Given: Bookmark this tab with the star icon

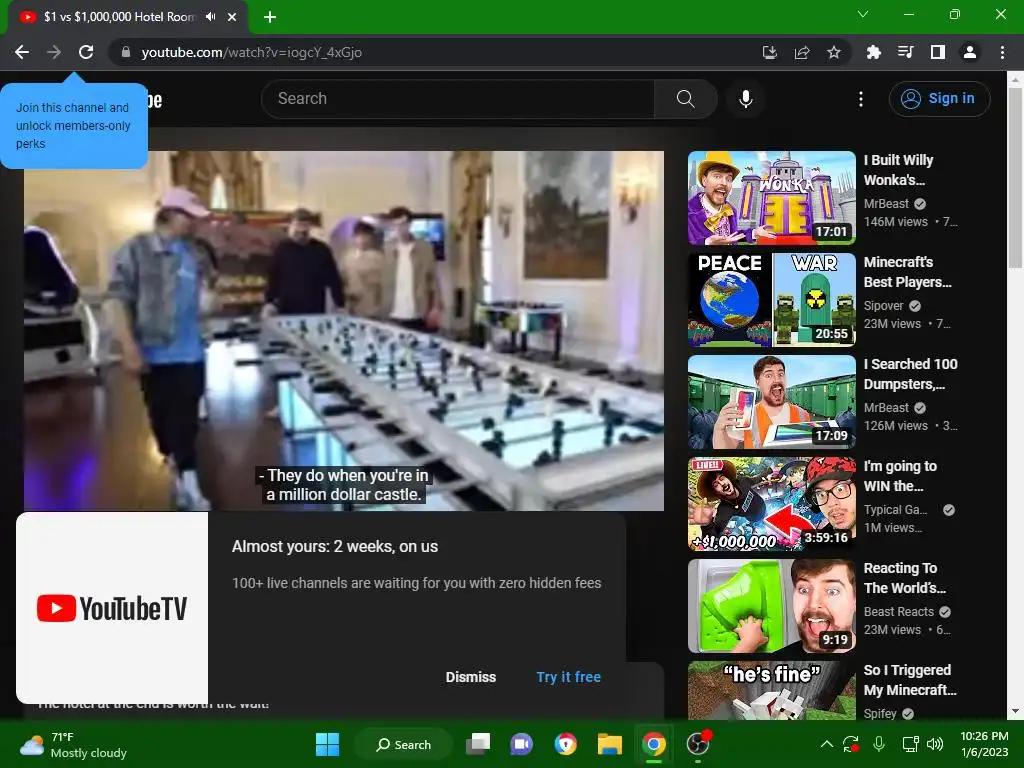Looking at the screenshot, I should 834,52.
